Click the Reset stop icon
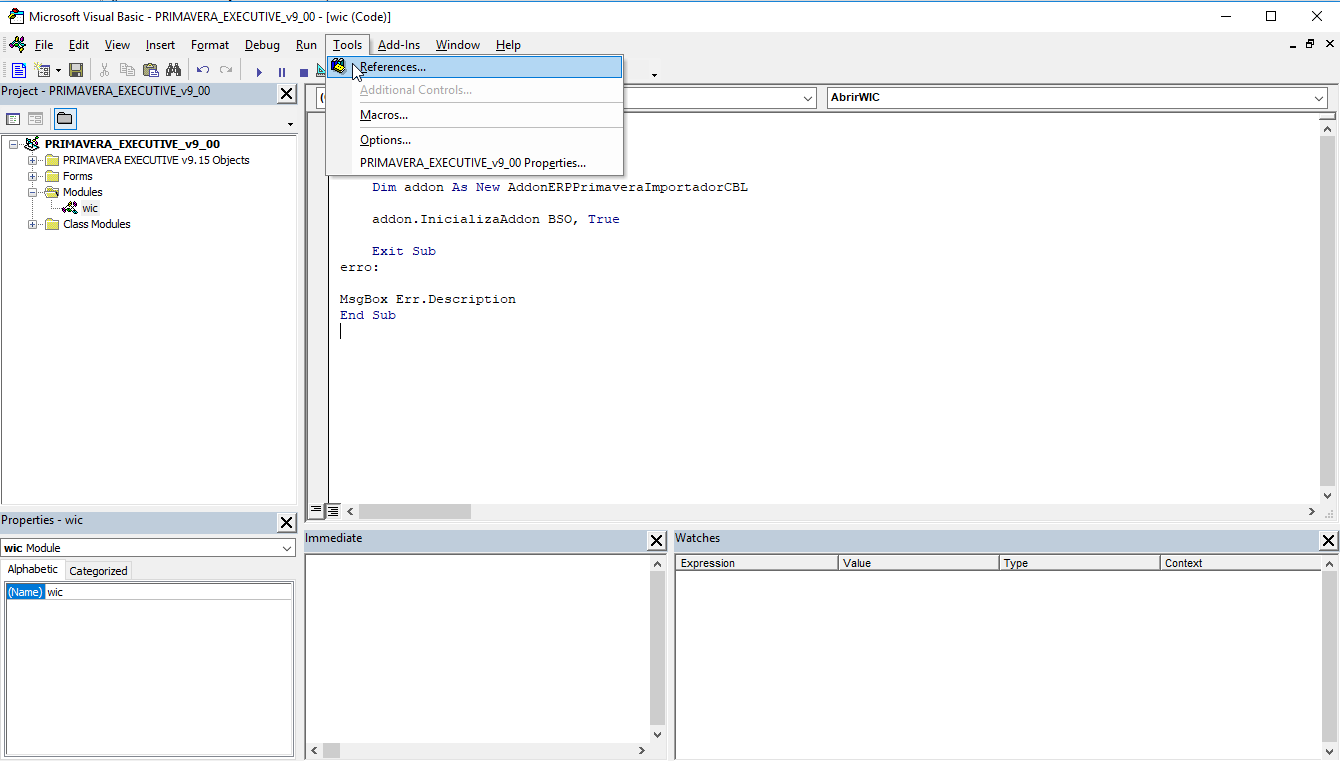This screenshot has width=1340, height=761. [x=304, y=72]
